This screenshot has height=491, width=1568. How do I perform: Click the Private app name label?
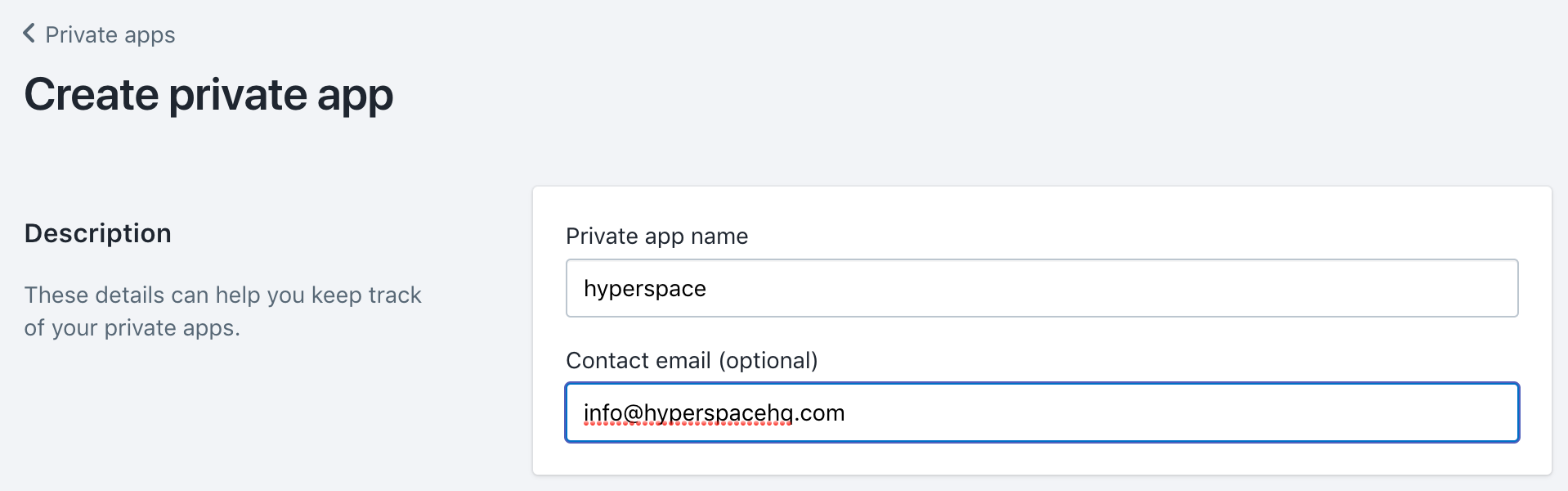pos(656,236)
